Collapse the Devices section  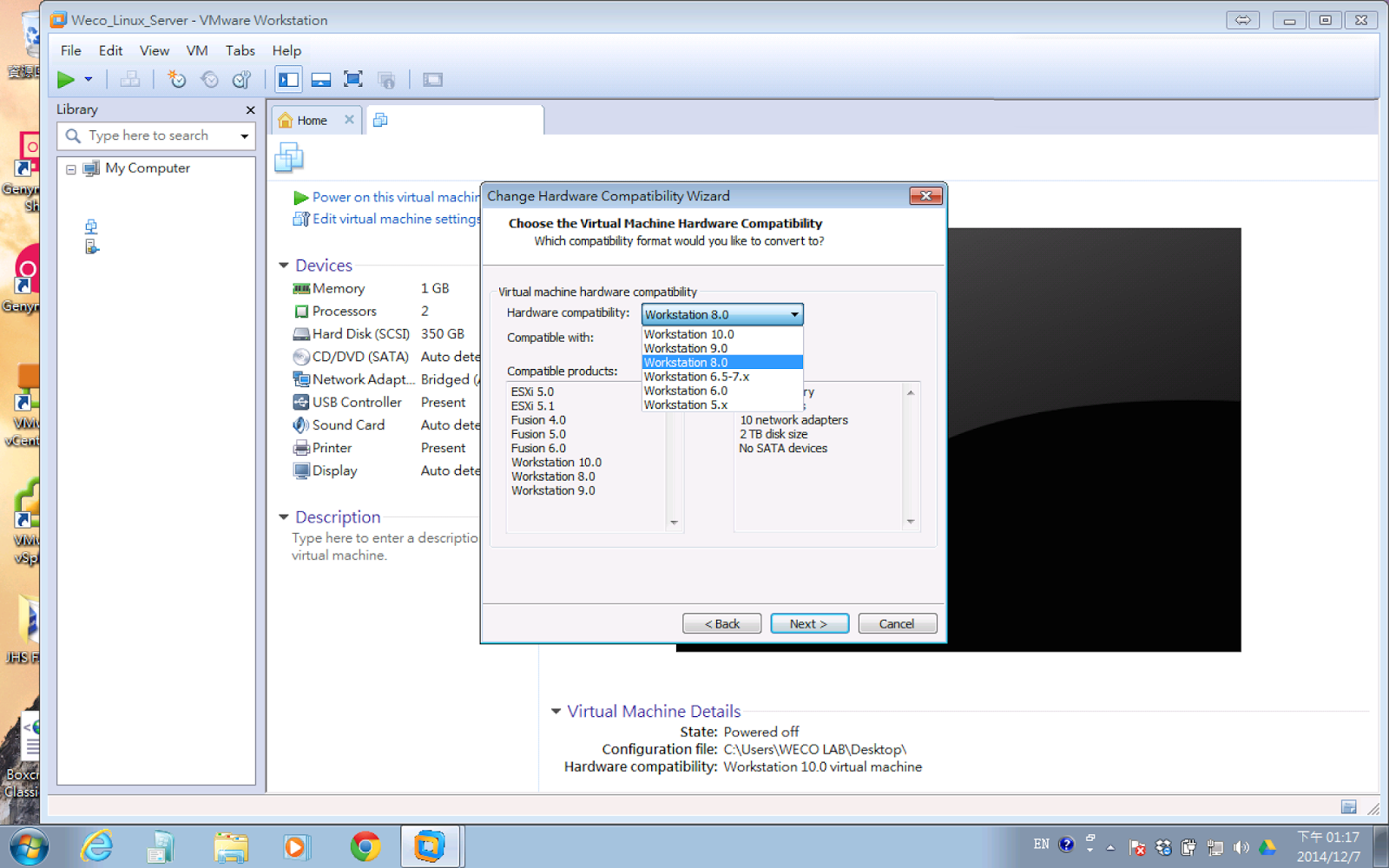tap(284, 266)
